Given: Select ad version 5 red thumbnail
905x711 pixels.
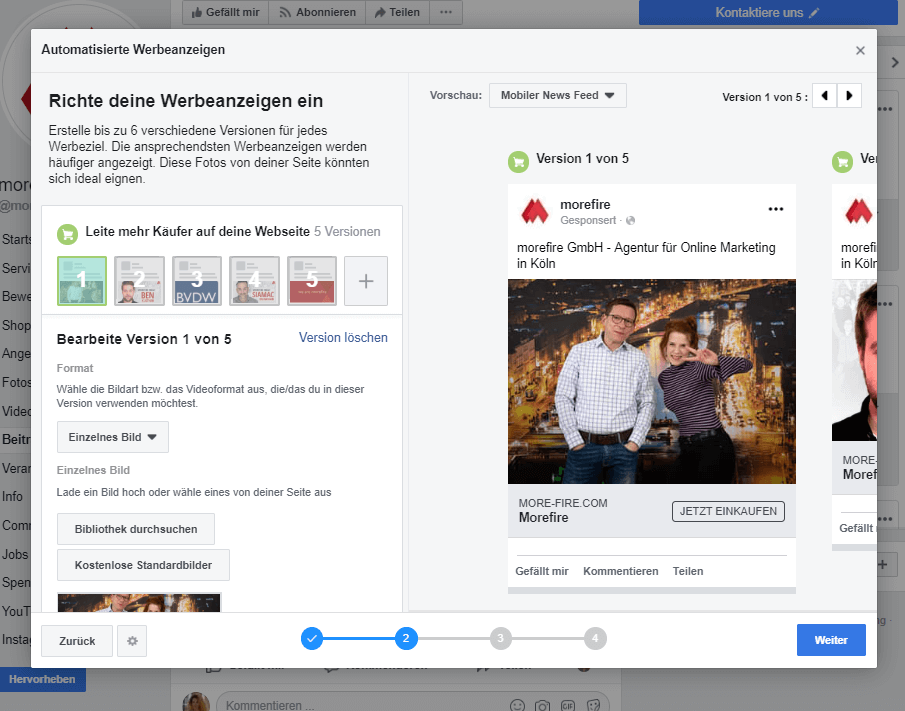Looking at the screenshot, I should tap(312, 281).
